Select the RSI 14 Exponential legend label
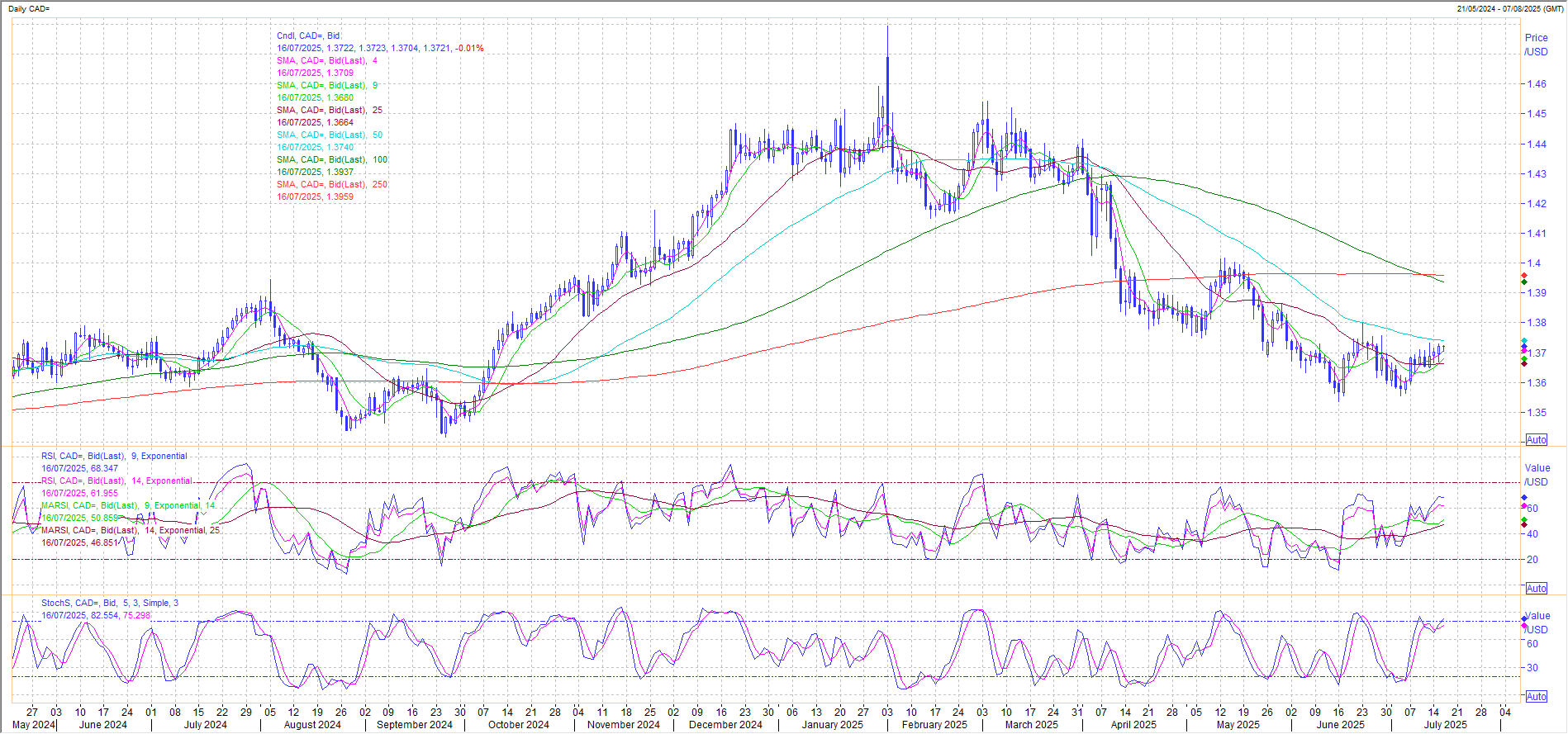1568x734 pixels. [116, 481]
